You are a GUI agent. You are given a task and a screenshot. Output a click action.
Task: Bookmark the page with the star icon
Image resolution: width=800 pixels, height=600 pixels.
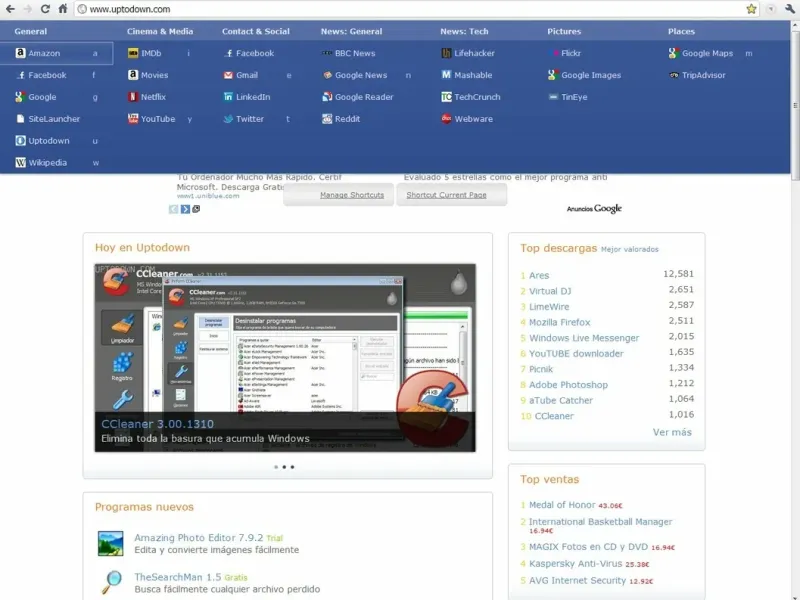click(751, 9)
